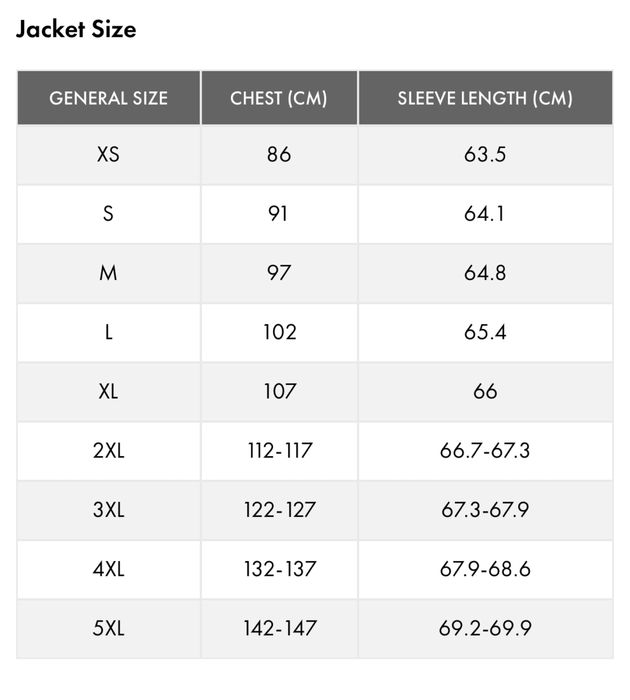Click the 2XL size label

(108, 450)
